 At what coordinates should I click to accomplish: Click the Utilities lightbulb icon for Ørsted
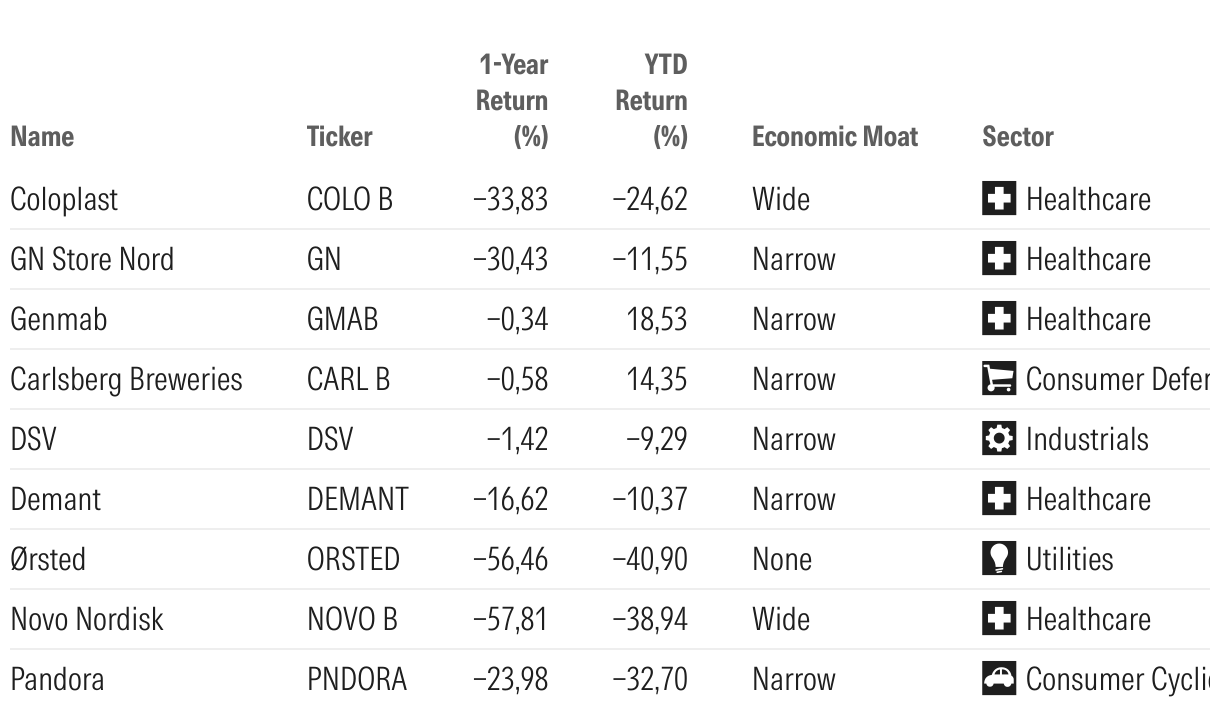(x=998, y=559)
